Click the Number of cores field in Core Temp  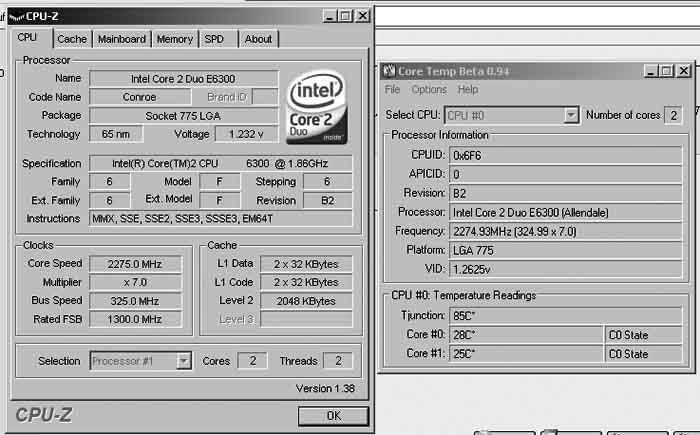pyautogui.click(x=673, y=116)
